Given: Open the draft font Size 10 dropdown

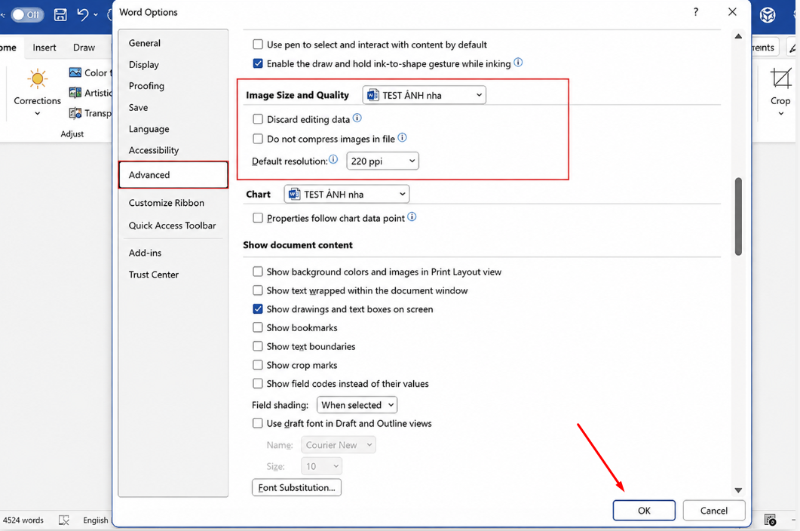Looking at the screenshot, I should coord(321,466).
